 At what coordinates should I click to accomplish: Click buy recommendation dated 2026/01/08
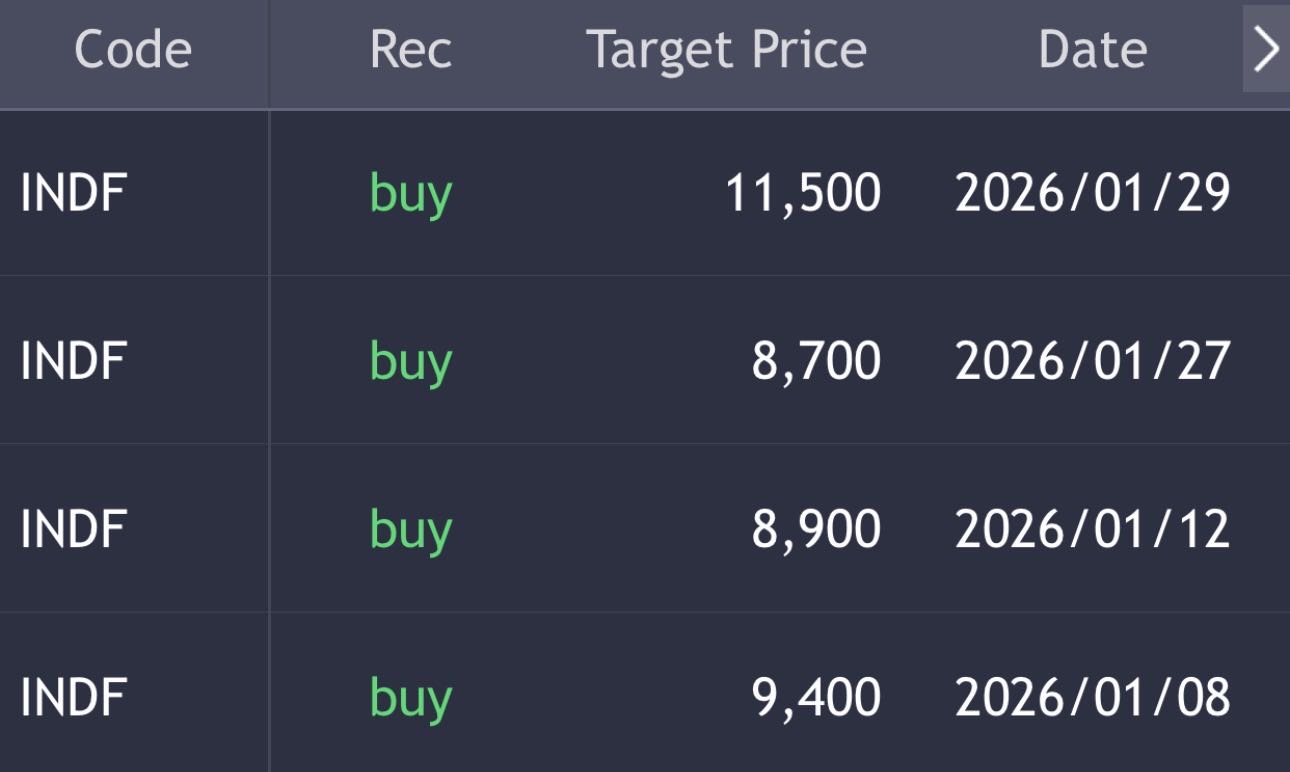[410, 697]
